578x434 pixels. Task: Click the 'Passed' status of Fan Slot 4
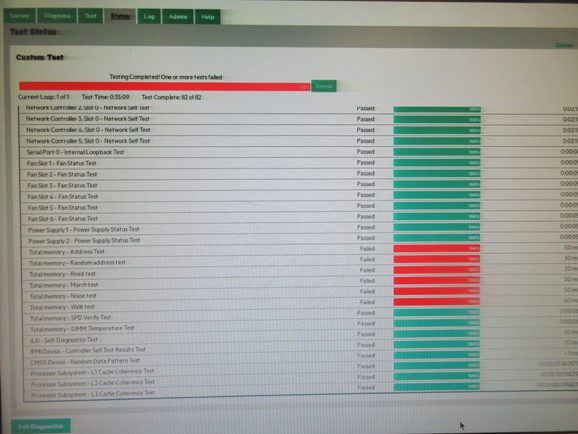coord(366,195)
